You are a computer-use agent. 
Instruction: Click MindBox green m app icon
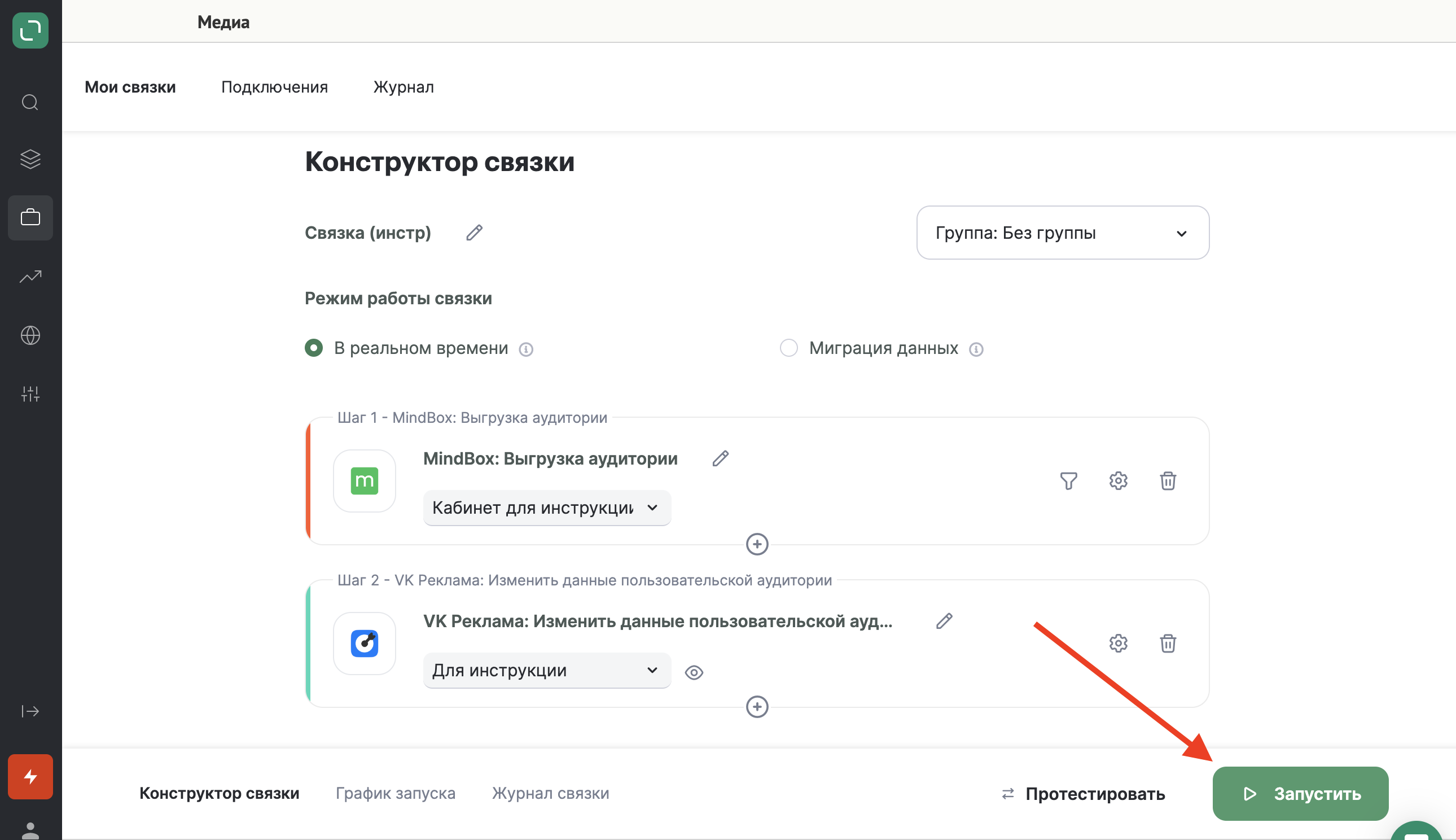pyautogui.click(x=365, y=480)
